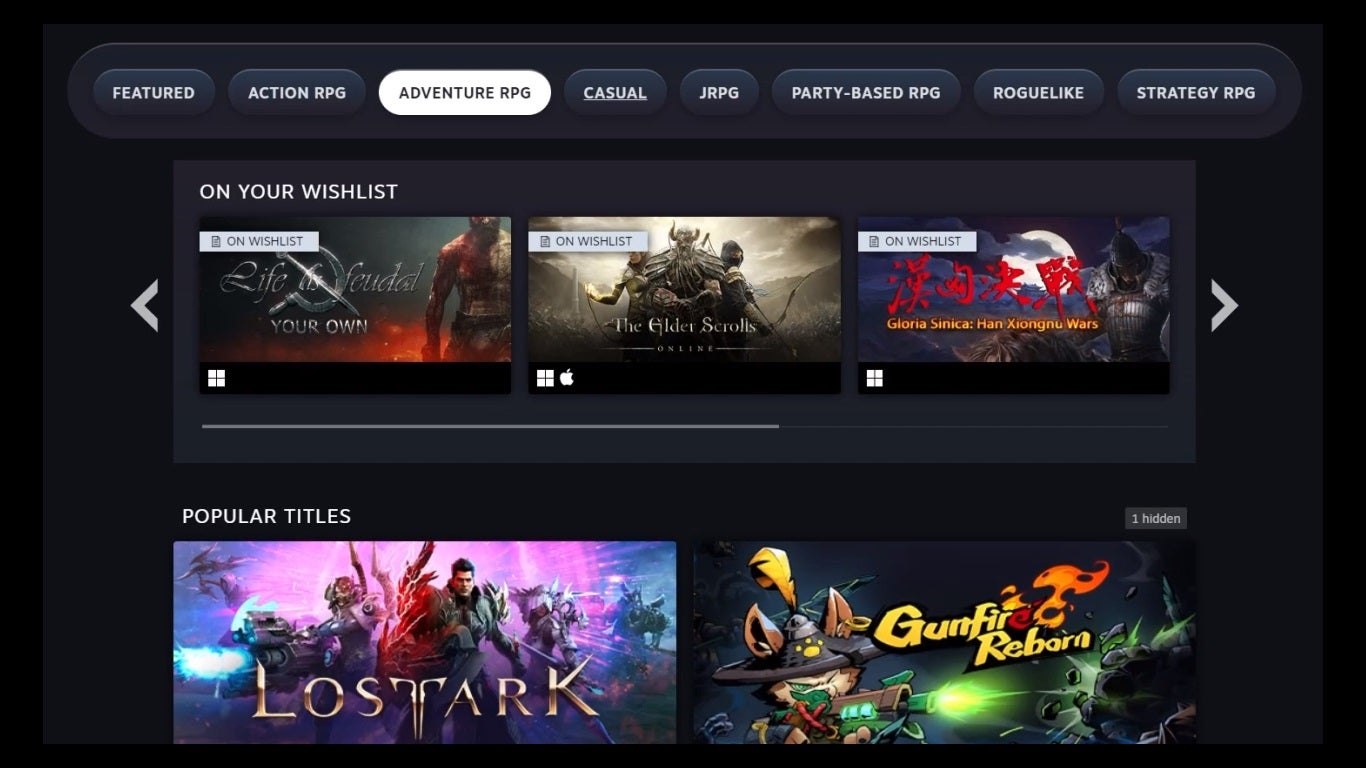The height and width of the screenshot is (768, 1366).
Task: Click Apple icon under Elder Scrolls Online
Action: (567, 377)
